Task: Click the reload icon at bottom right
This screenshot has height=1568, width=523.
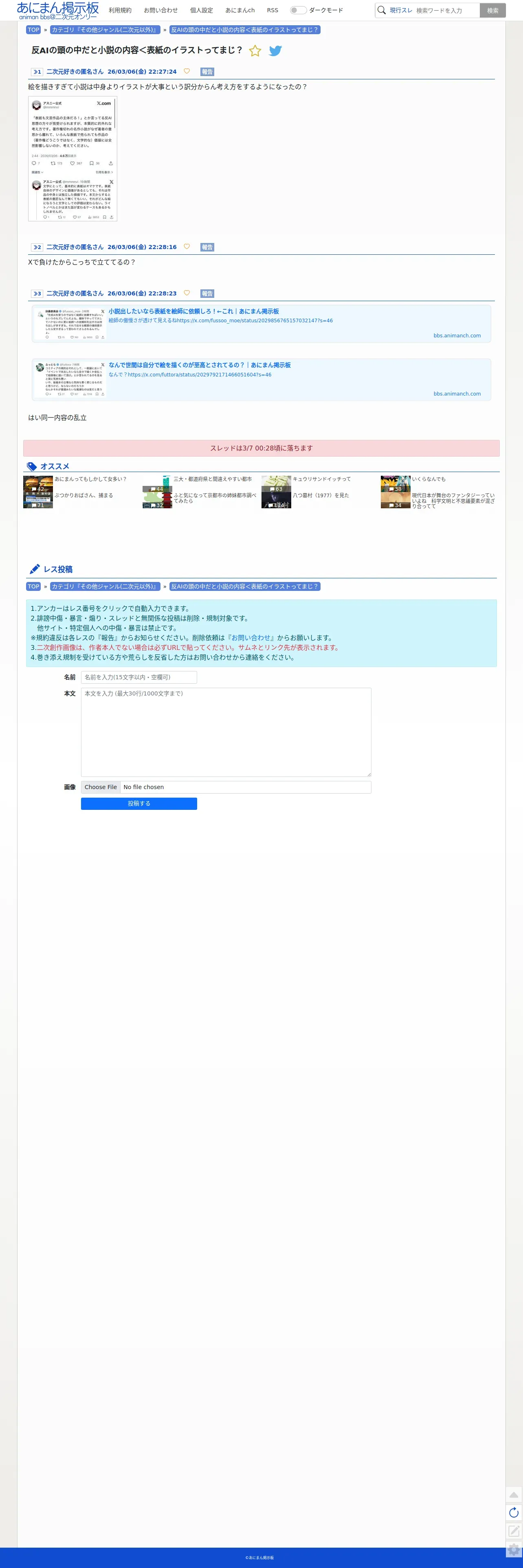Action: [514, 1513]
